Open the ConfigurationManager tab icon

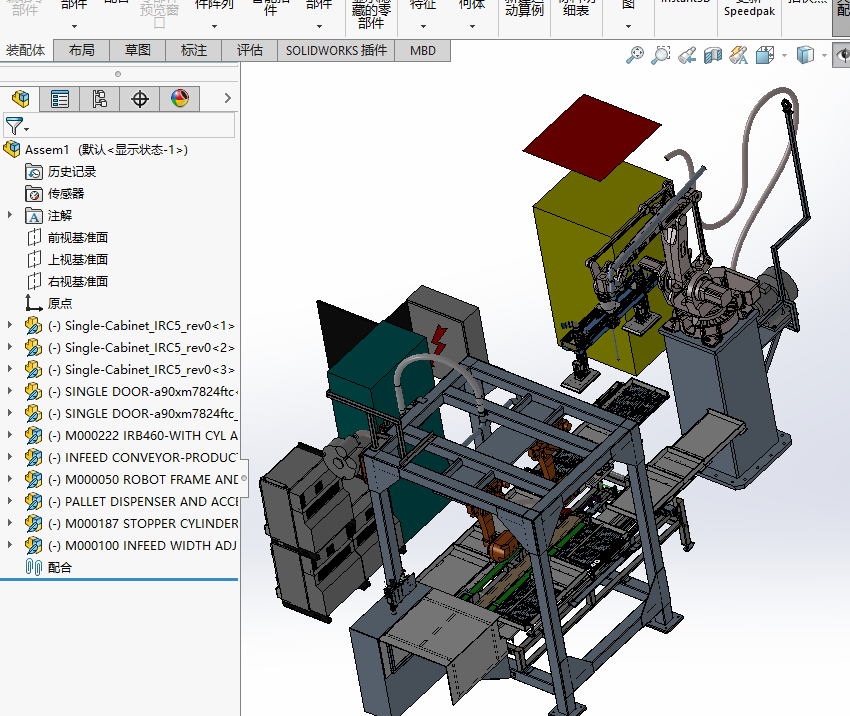pyautogui.click(x=99, y=98)
